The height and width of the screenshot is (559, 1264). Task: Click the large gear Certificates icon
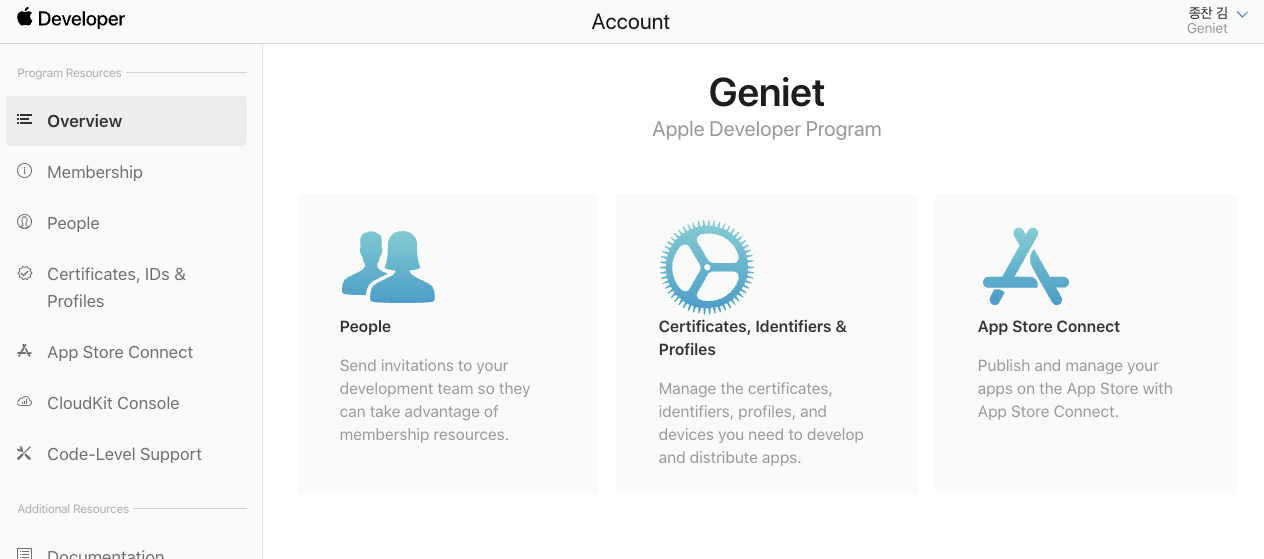click(x=706, y=267)
